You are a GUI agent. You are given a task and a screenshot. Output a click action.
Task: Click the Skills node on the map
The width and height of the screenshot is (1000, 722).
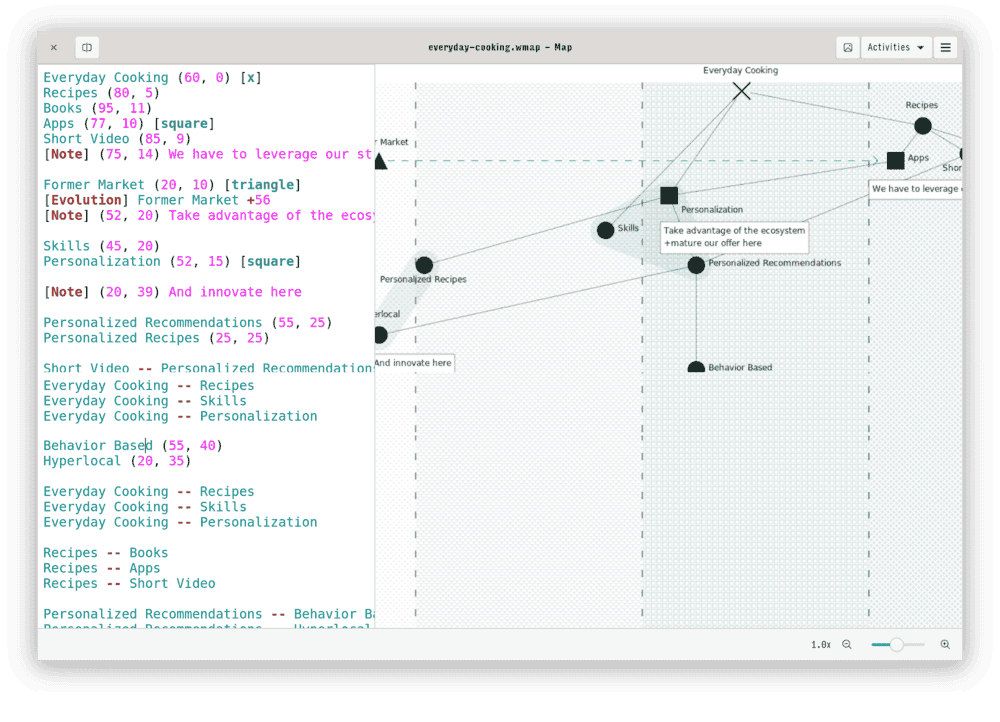(606, 230)
